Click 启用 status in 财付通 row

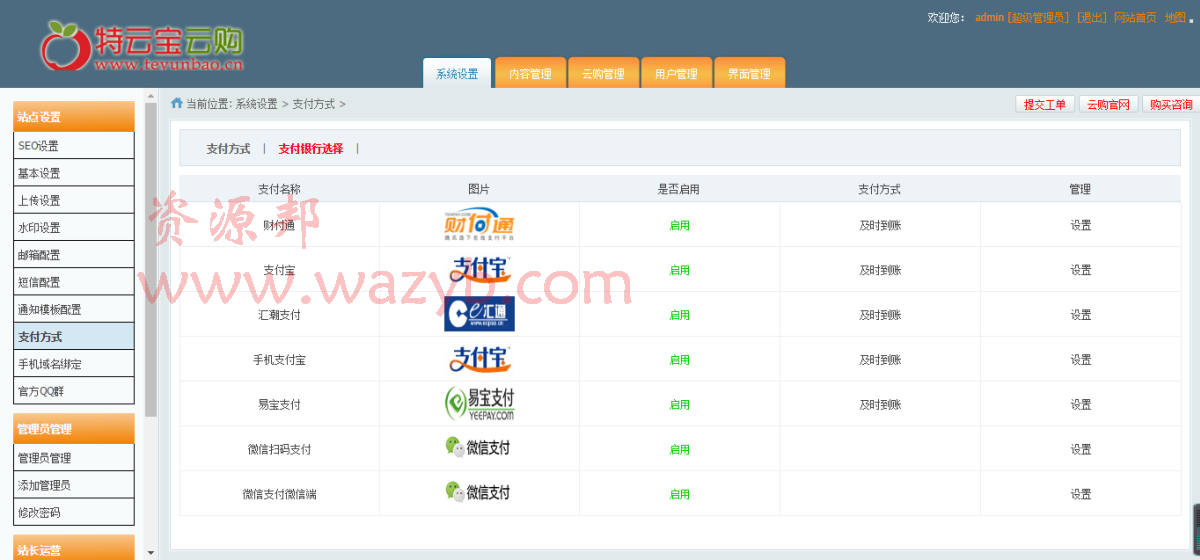679,225
